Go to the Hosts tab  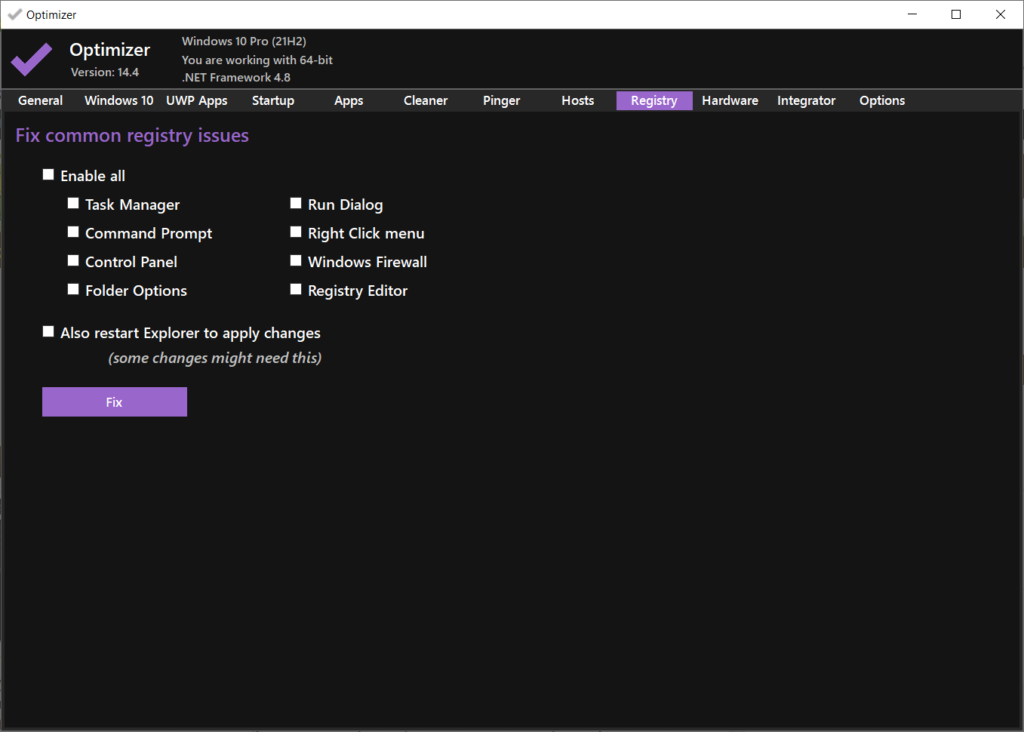pyautogui.click(x=578, y=101)
